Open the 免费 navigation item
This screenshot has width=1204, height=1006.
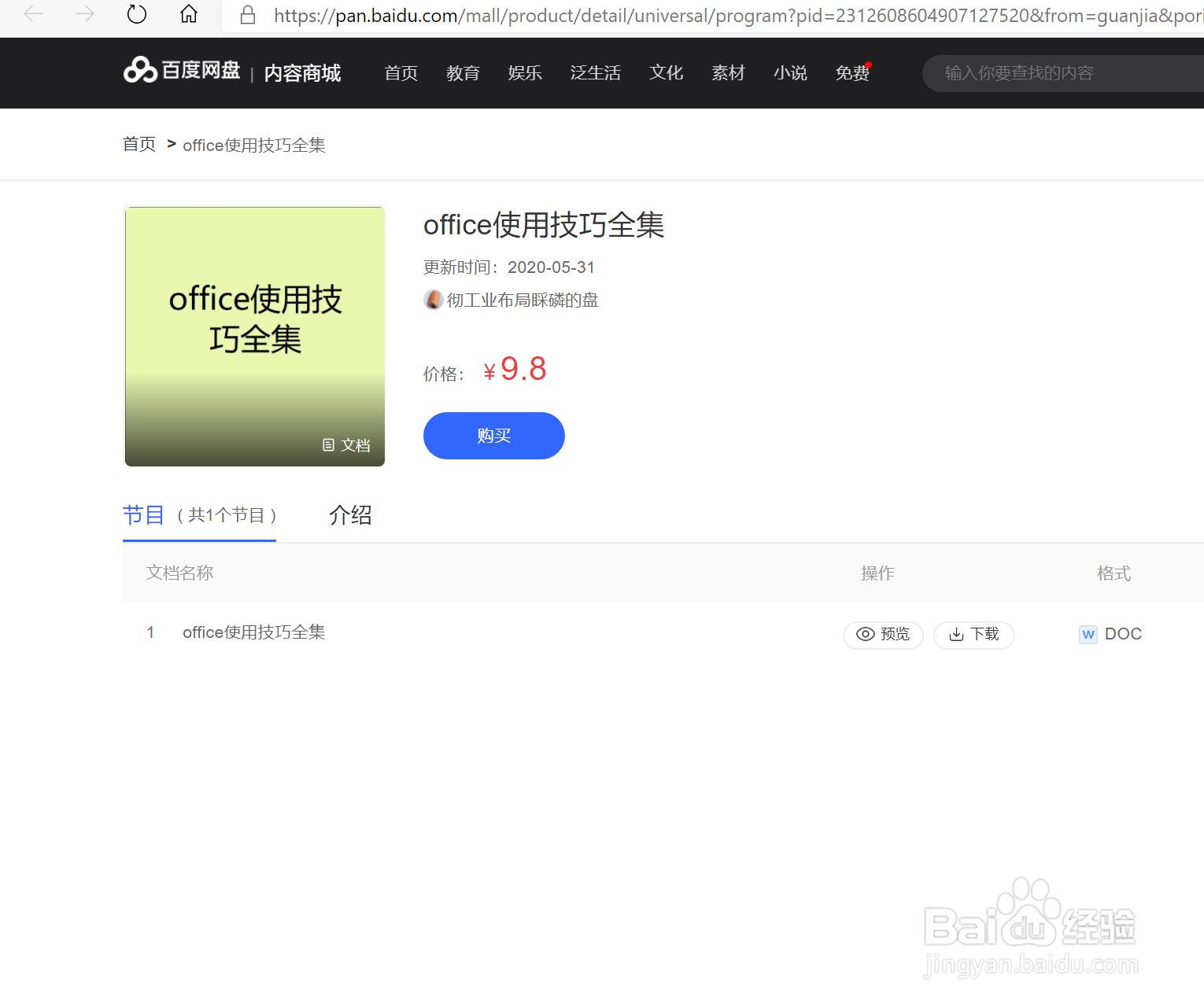point(852,73)
